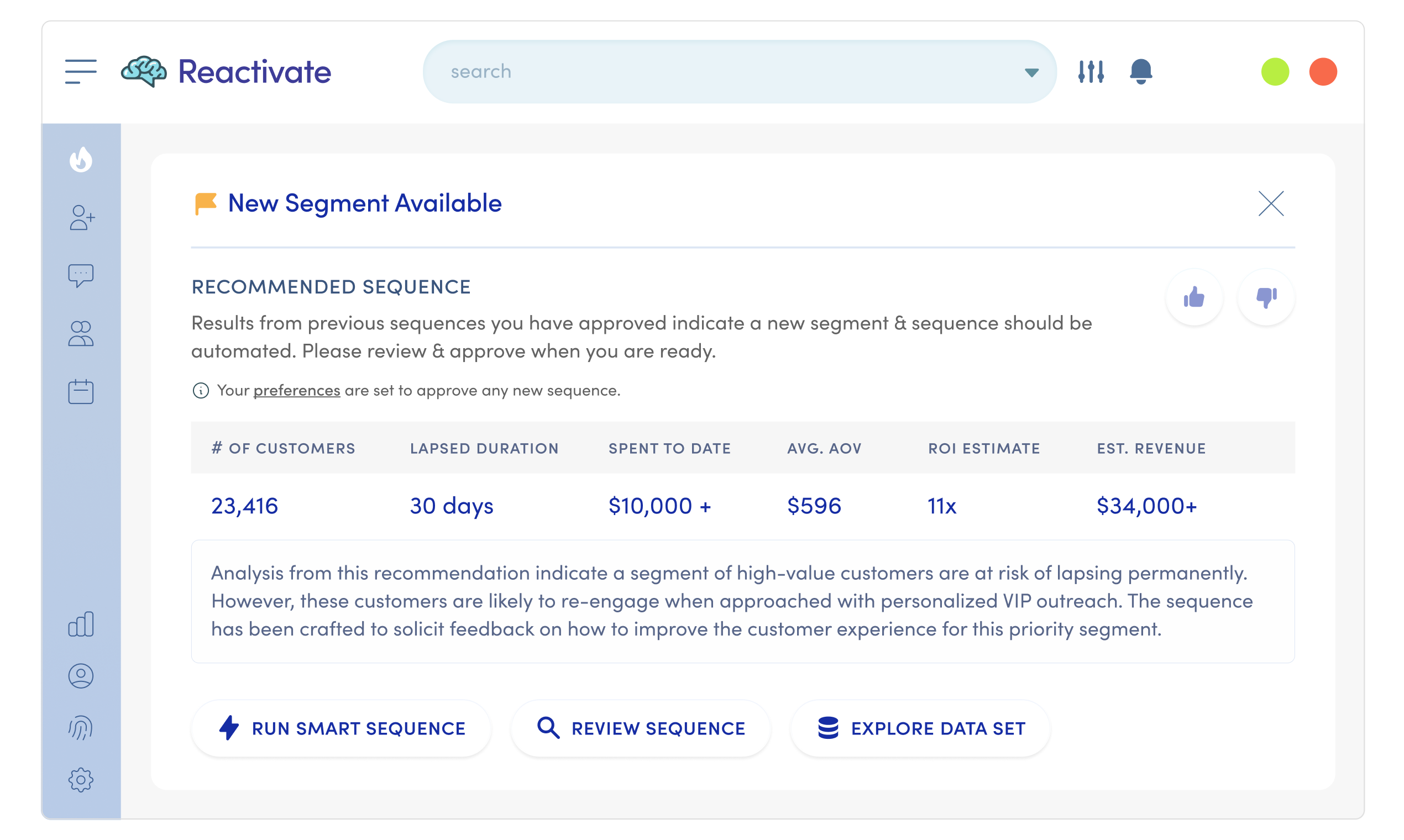
Task: Give thumbs up to the recommended sequence
Action: click(1194, 297)
